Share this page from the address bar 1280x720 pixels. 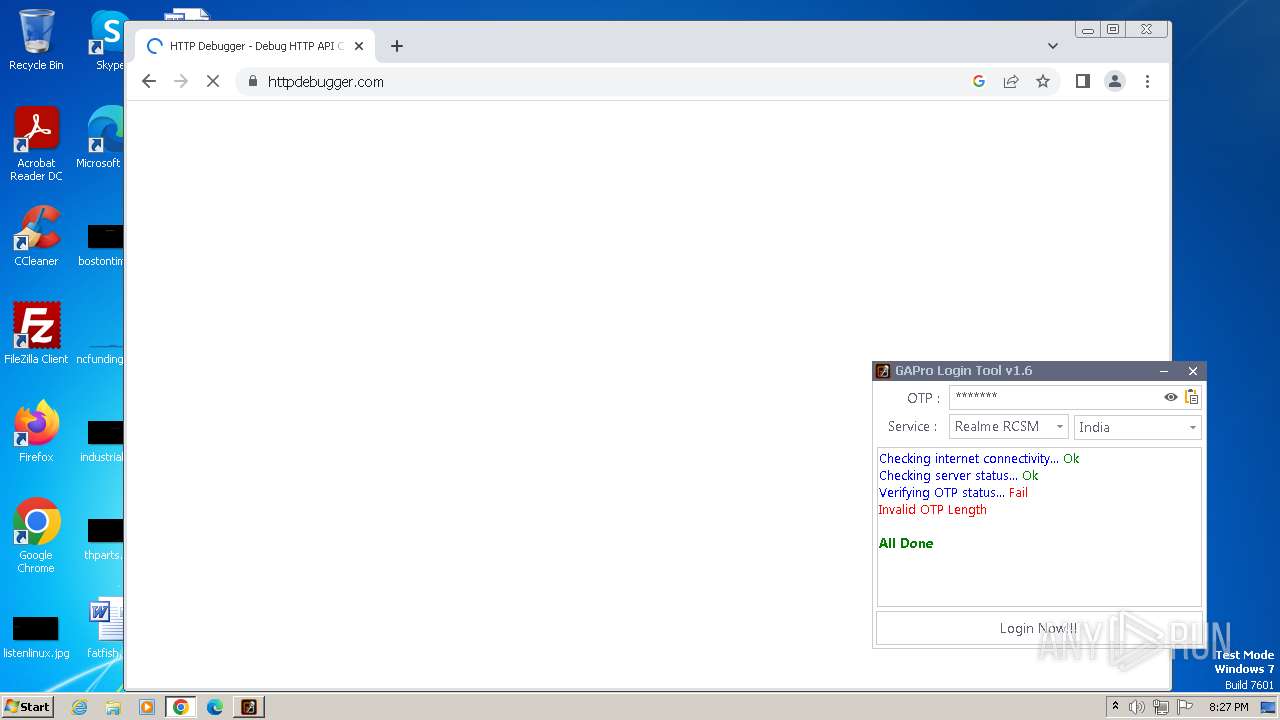pos(1011,82)
